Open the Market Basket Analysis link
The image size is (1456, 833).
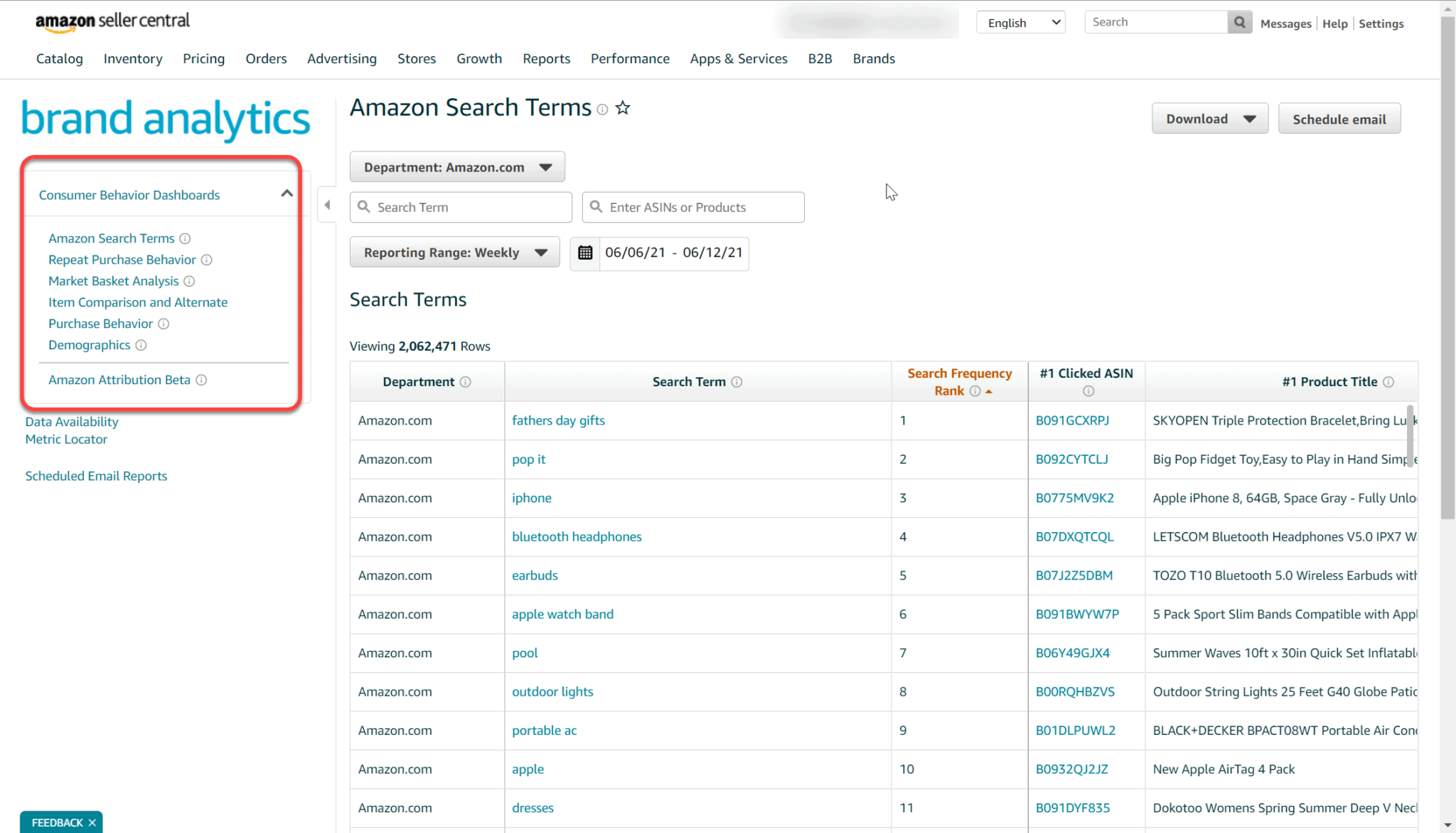[114, 281]
